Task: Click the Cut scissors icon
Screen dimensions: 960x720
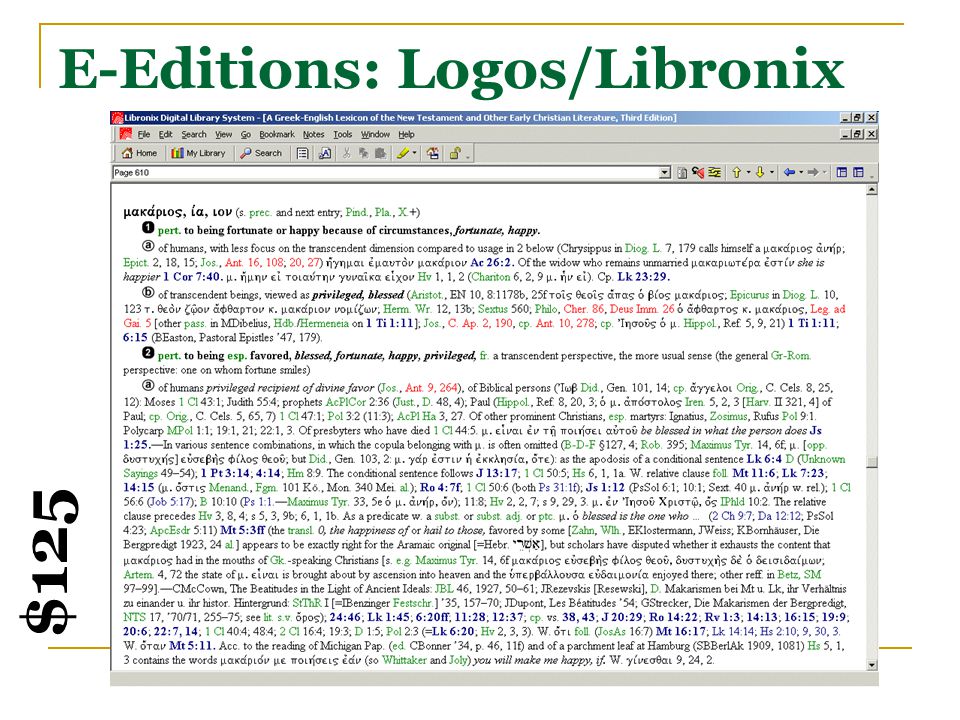Action: coord(347,154)
